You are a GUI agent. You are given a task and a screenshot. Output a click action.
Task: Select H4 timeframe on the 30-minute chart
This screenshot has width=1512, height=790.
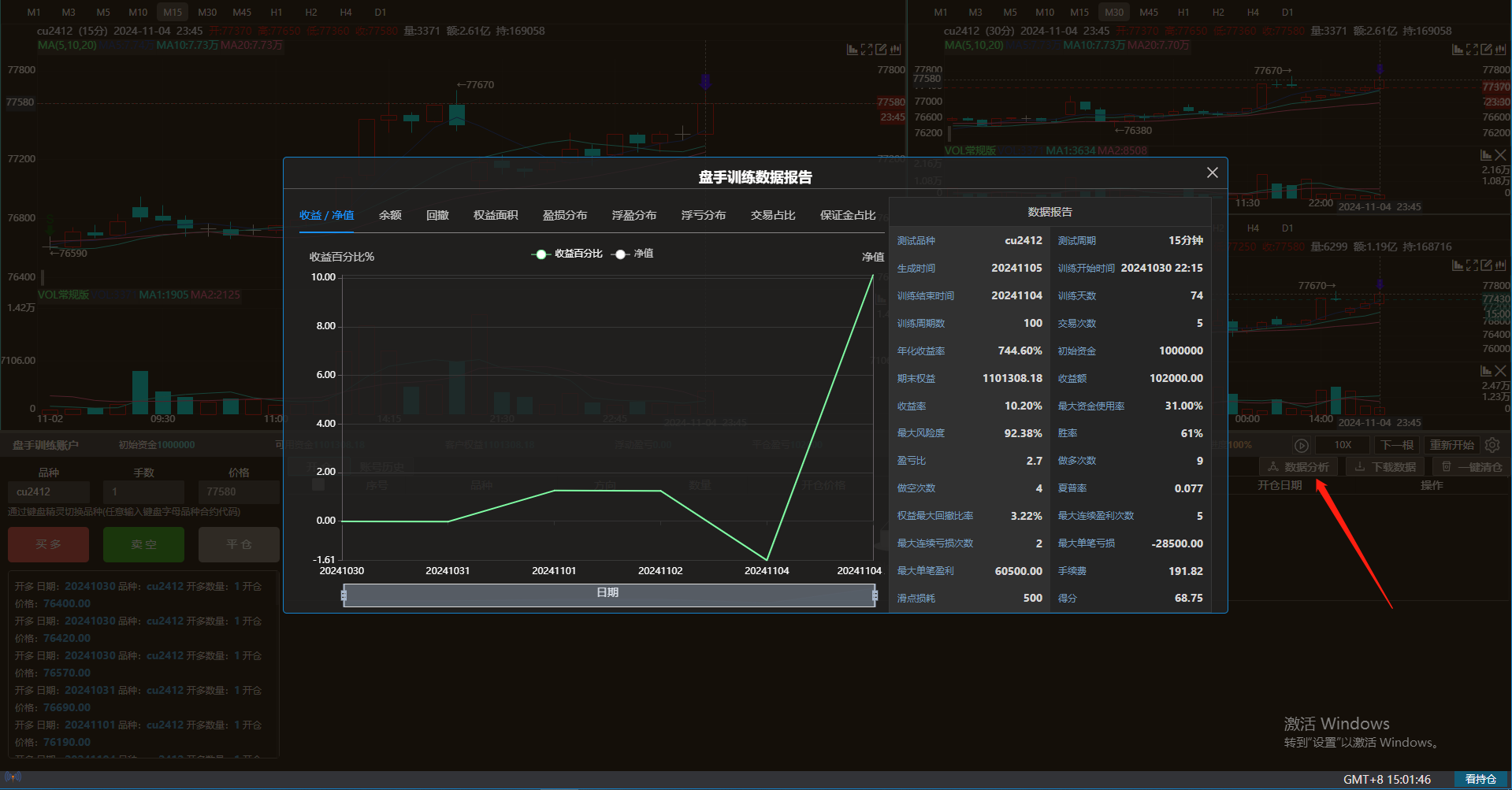[1253, 12]
